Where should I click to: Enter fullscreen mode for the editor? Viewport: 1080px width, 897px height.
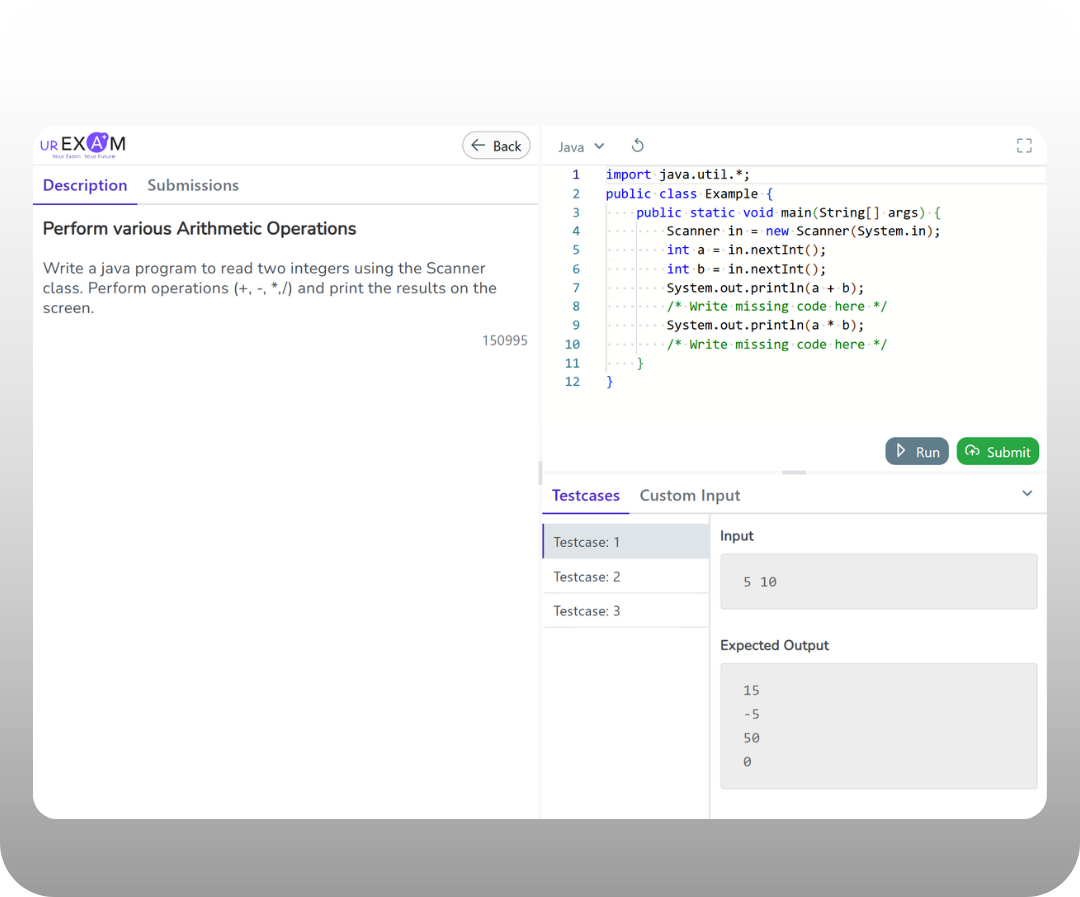[x=1024, y=146]
